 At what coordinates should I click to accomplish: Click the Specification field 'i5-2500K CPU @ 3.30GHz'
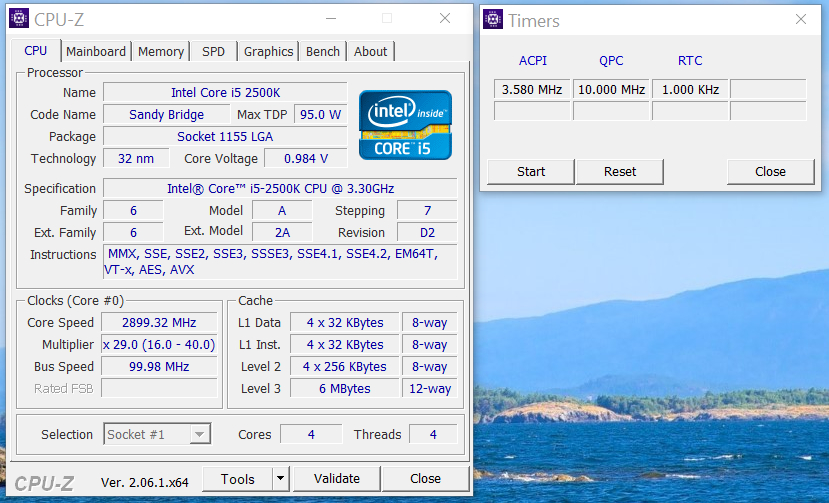click(x=280, y=188)
